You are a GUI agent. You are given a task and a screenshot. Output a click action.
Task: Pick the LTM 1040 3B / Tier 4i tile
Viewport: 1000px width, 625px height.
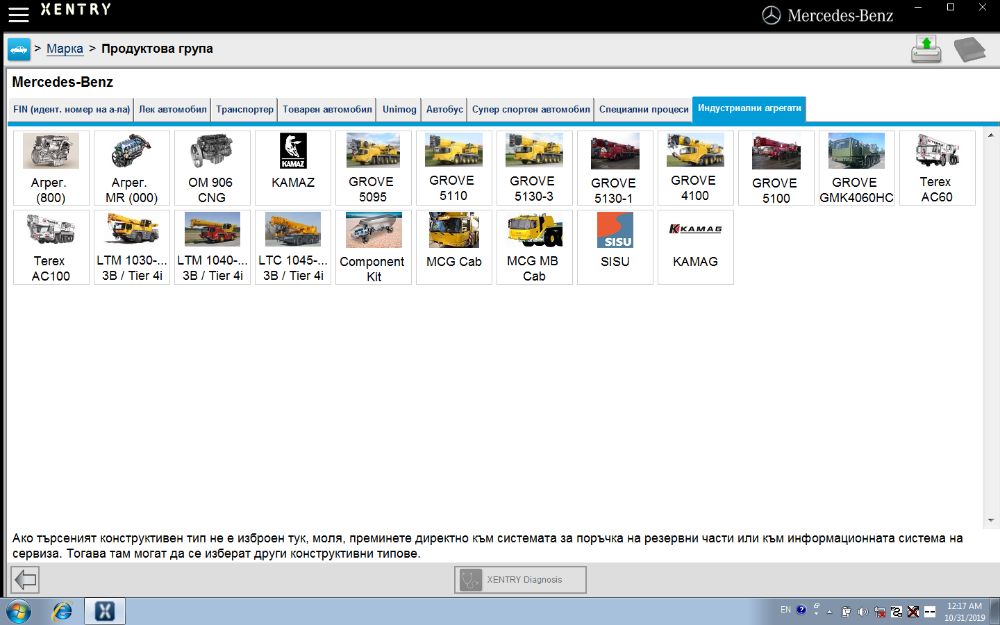tap(212, 247)
